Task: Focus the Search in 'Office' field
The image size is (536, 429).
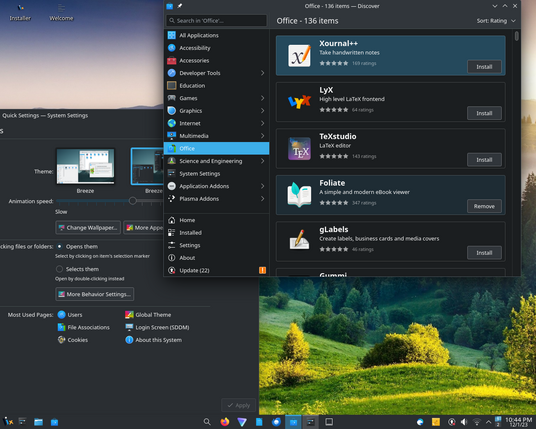Action: 216,21
